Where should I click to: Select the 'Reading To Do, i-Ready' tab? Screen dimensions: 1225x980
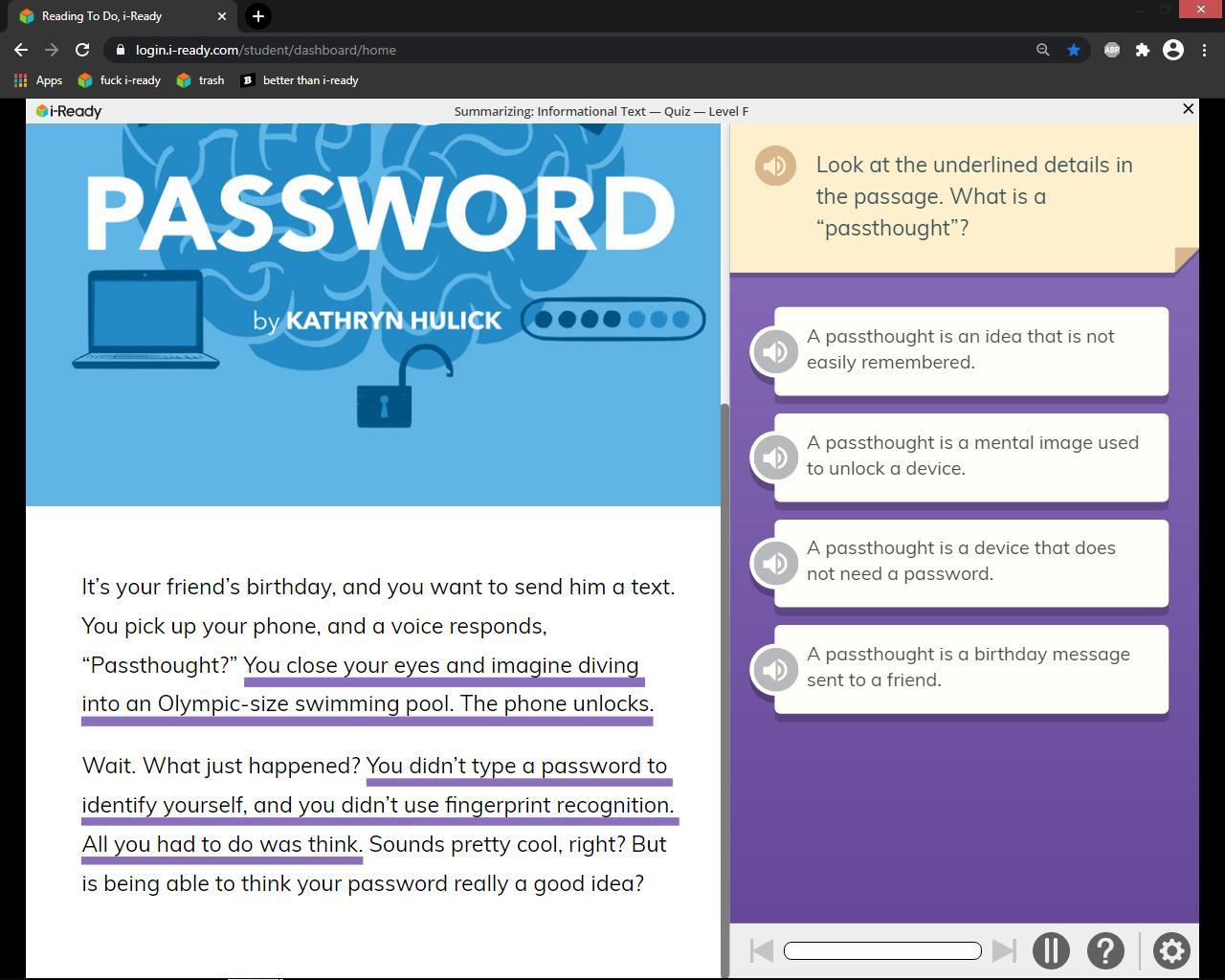tap(120, 15)
